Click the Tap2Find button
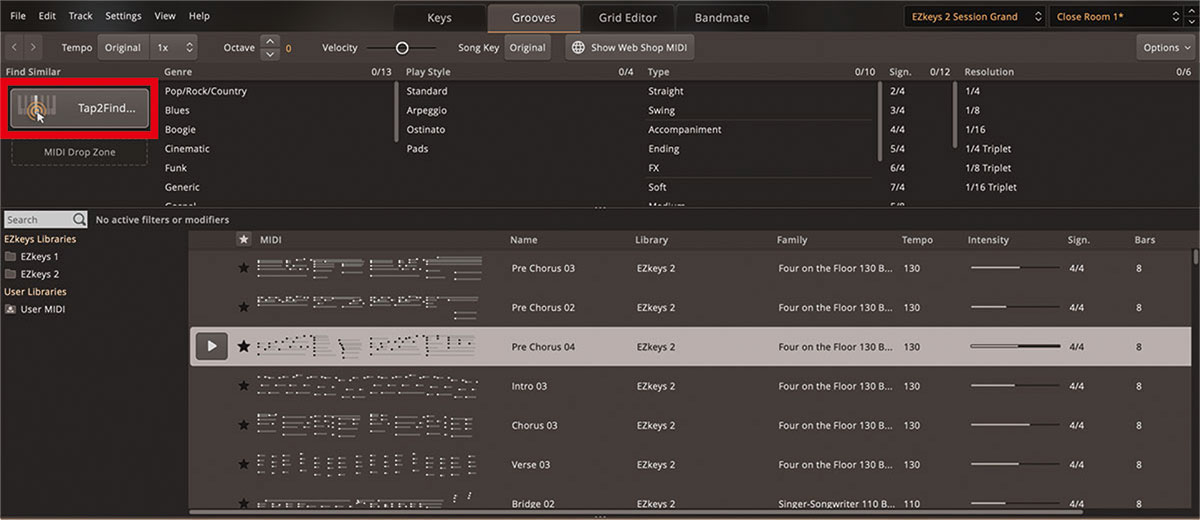Screen dimensions: 1200x520 tap(80, 108)
